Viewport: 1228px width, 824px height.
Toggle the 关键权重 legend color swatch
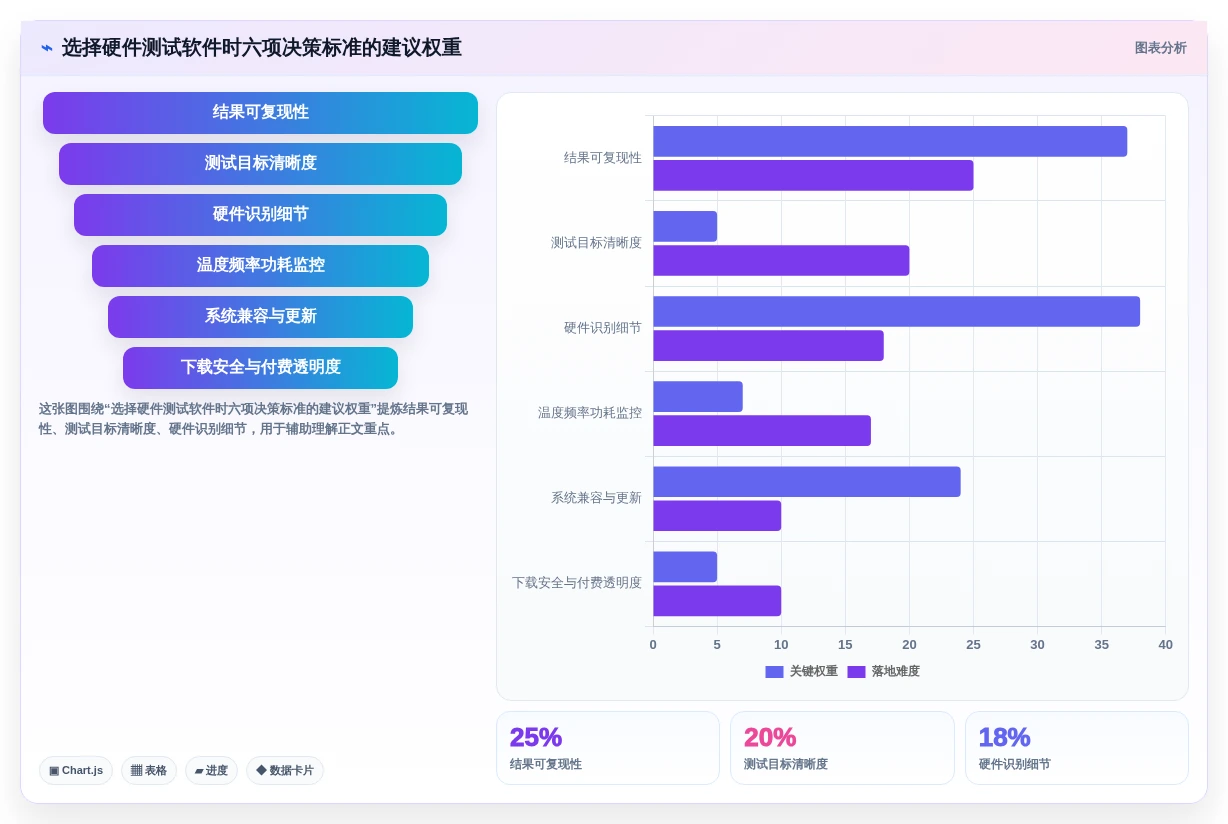[x=774, y=672]
